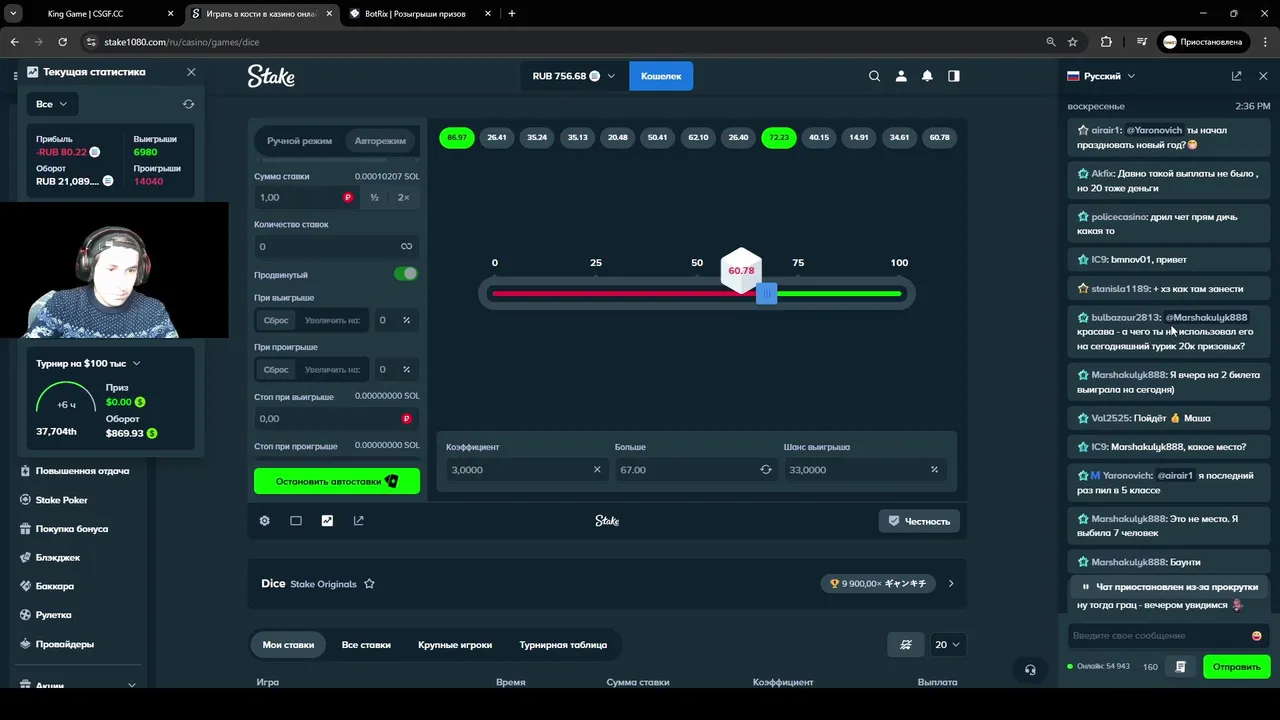Image resolution: width=1280 pixels, height=720 pixels.
Task: Select Сброс under При выигрыше
Action: click(x=276, y=321)
